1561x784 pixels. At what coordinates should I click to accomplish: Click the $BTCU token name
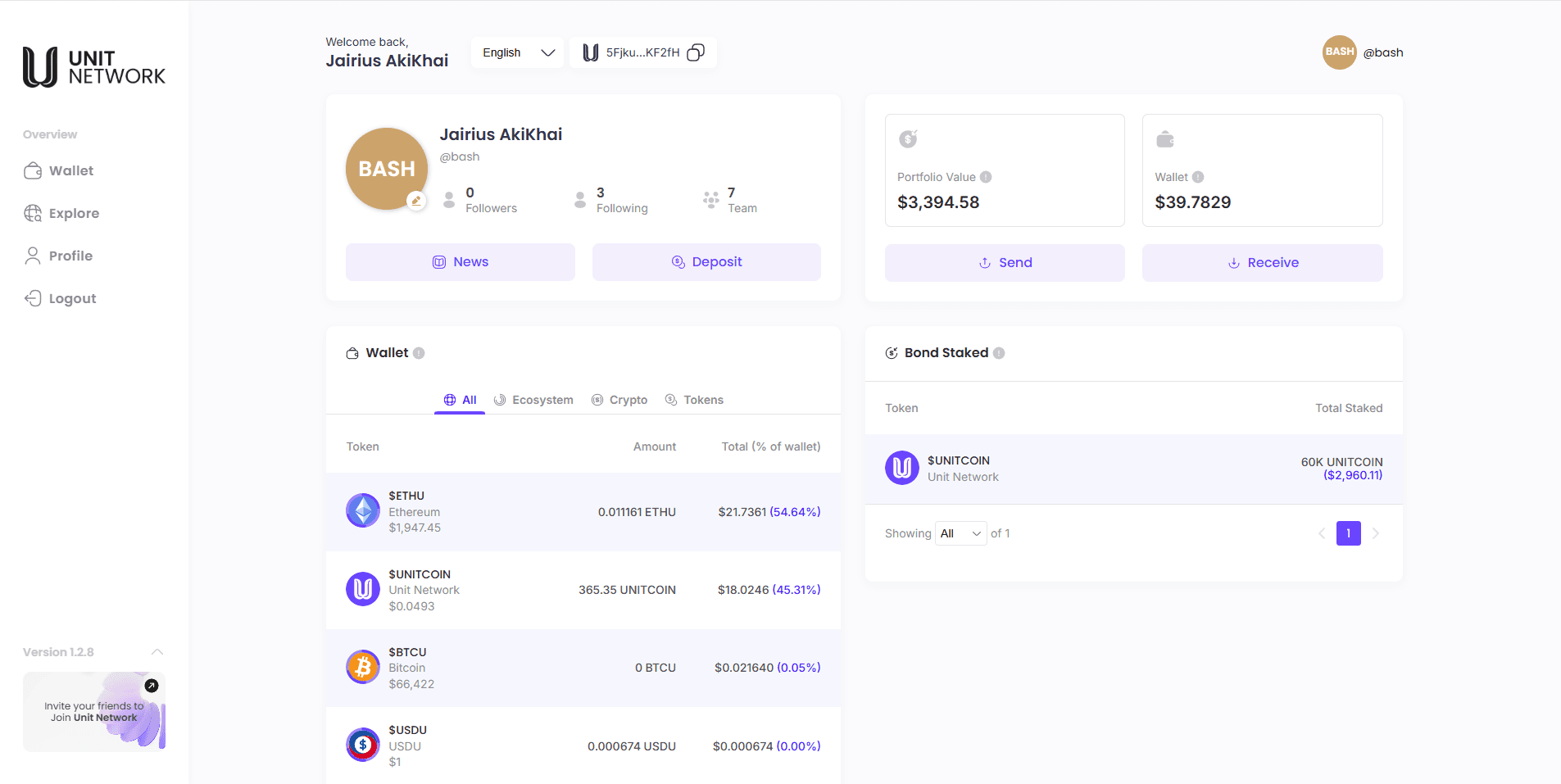pos(407,652)
